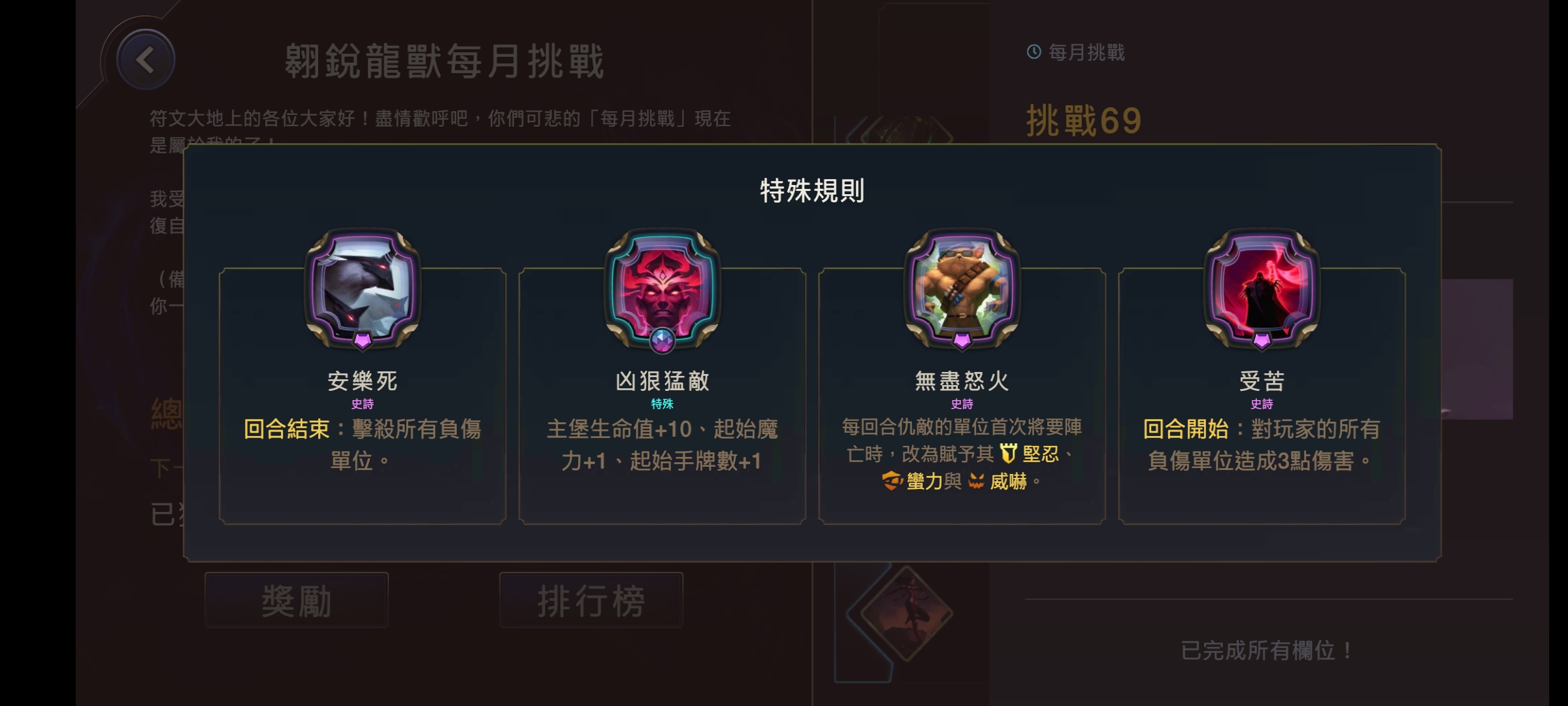This screenshot has height=706, width=1568.
Task: Select the 凶狠猛敵 red face portrait
Action: click(662, 288)
